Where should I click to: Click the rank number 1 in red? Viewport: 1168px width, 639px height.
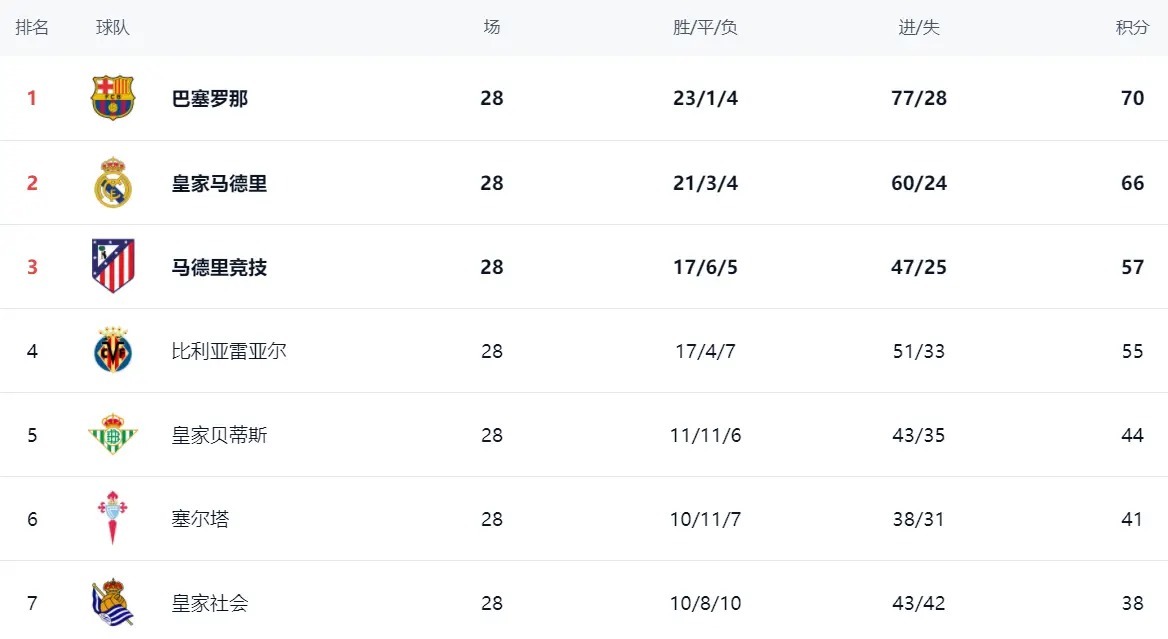pos(32,99)
